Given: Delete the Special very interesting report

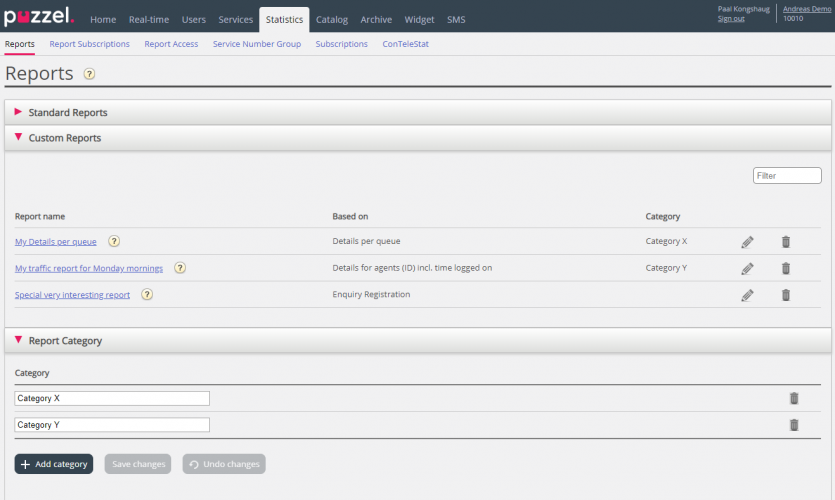Looking at the screenshot, I should [x=786, y=295].
